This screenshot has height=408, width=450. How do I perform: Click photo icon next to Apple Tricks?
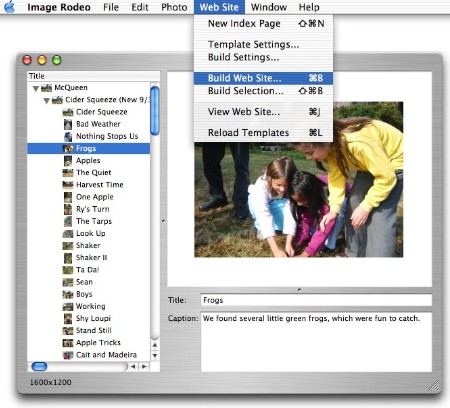click(68, 343)
